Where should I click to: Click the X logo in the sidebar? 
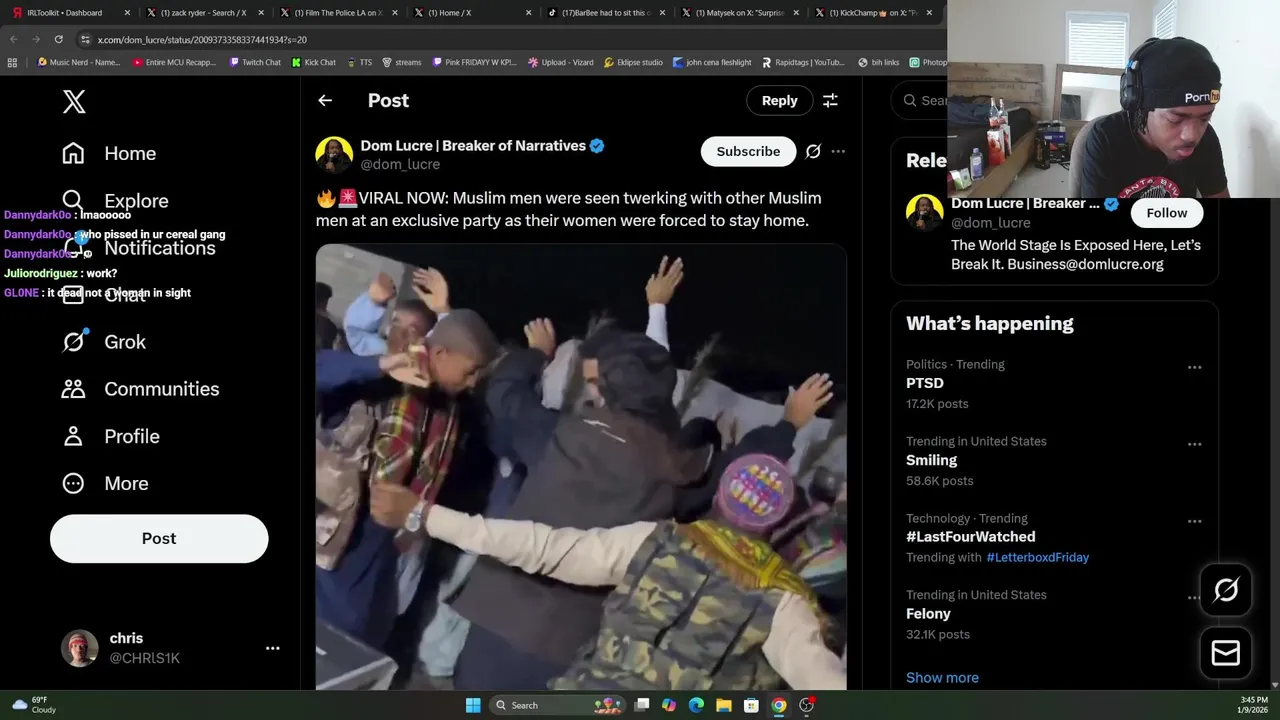click(74, 101)
